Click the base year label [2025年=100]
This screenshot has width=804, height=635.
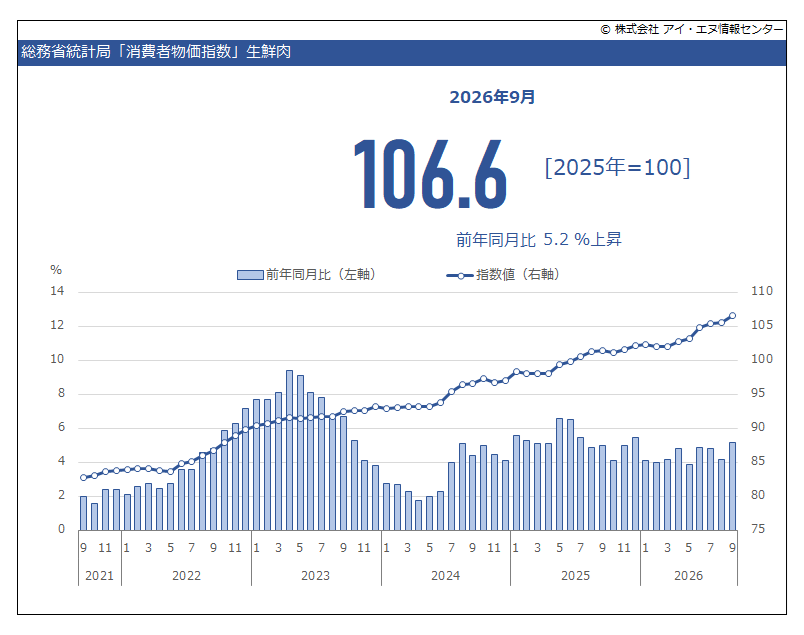tap(617, 167)
